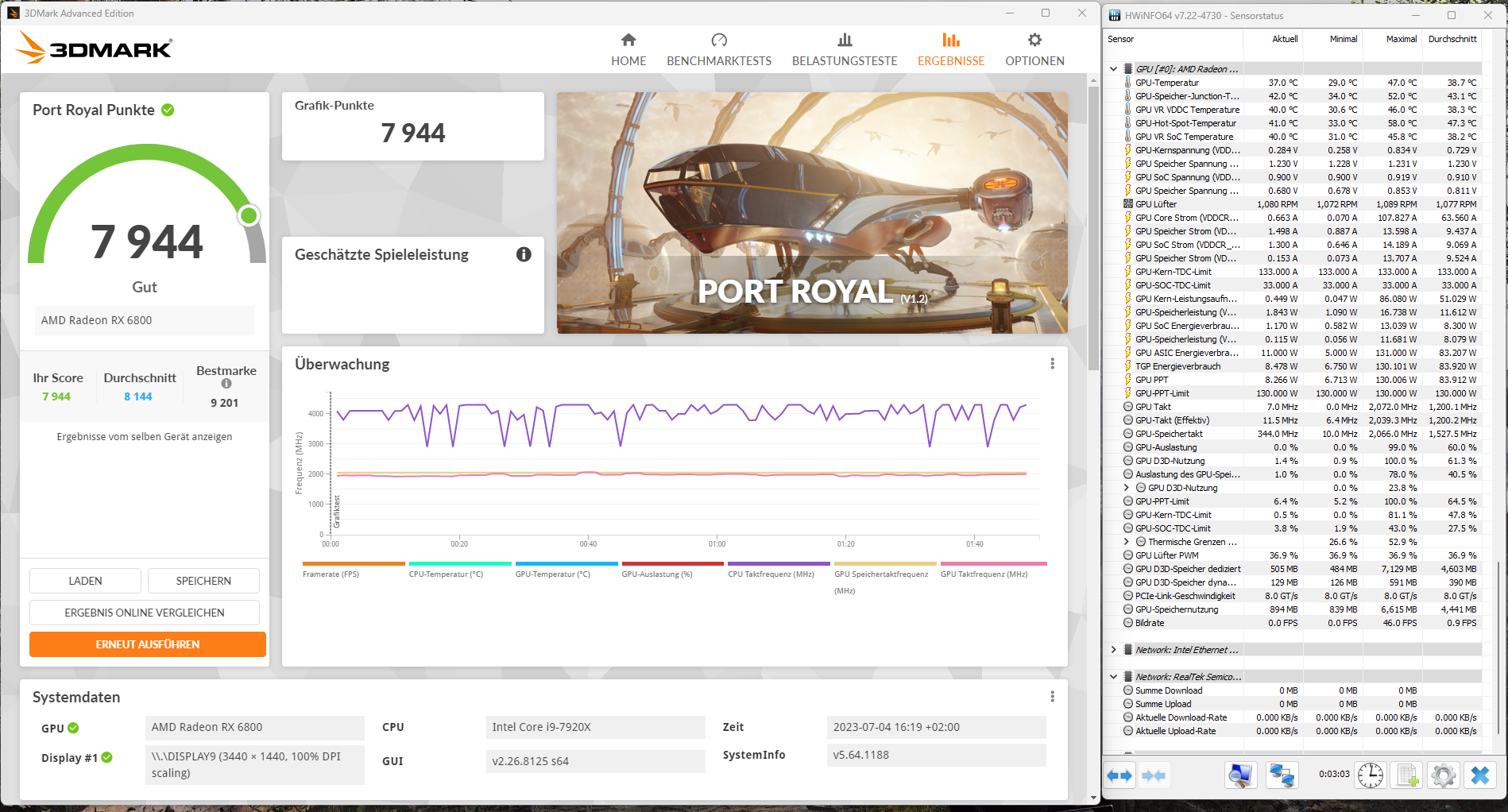Select the PCIe-Link-Geschwindigkeit row
Viewport: 1508px width, 812px height.
[x=1294, y=596]
